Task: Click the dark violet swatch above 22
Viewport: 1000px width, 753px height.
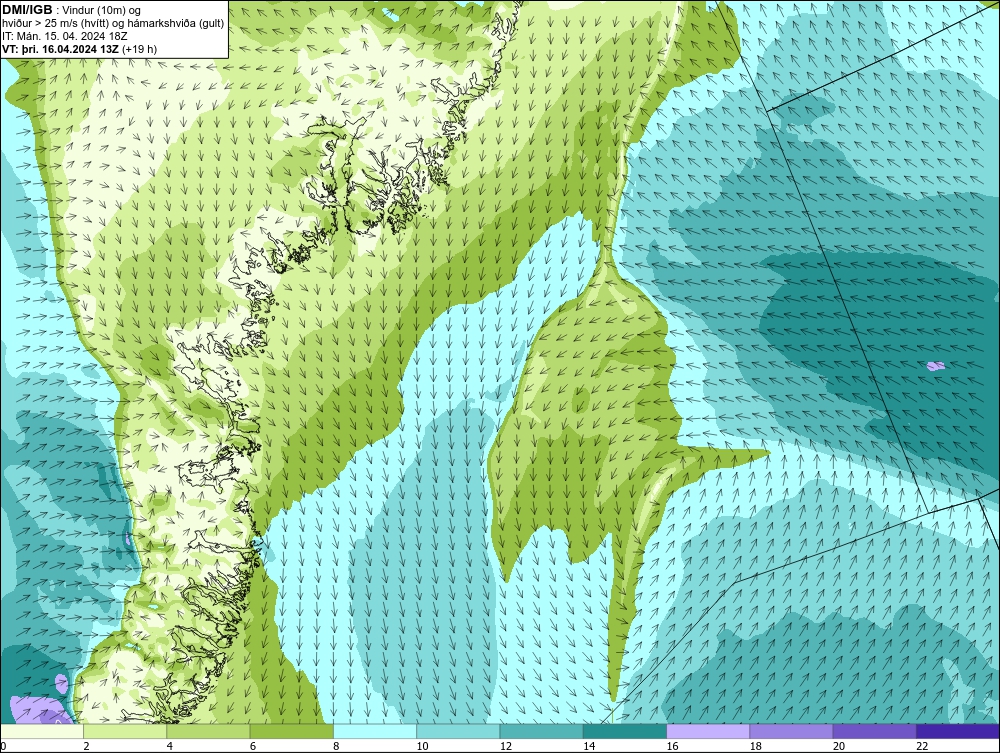Action: tap(958, 731)
